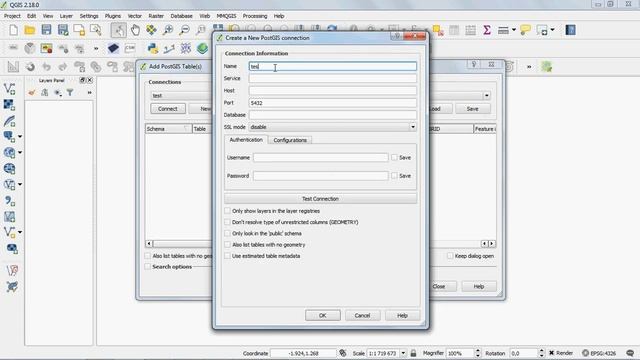Toggle the Render checkbox in status bar
This screenshot has width=640, height=360.
click(x=551, y=353)
